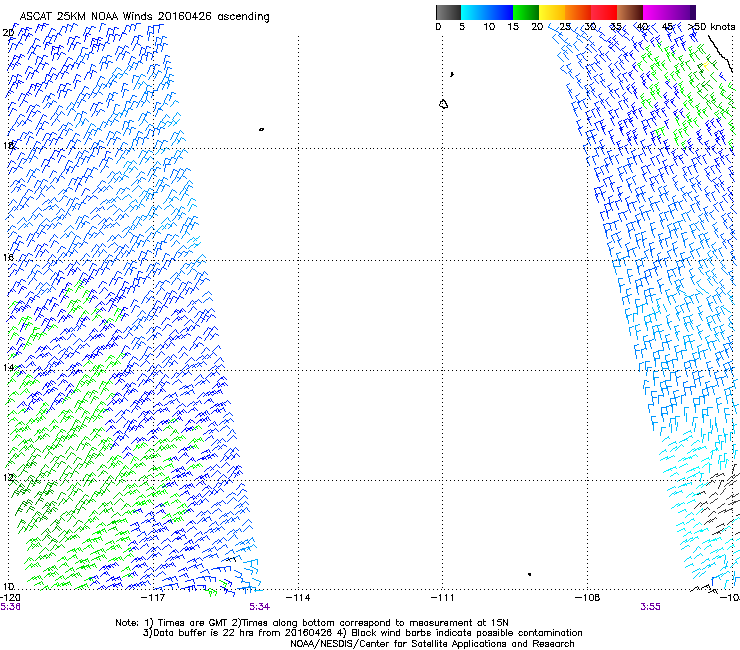
Task: Click the longitude label '-108'
Action: click(x=588, y=598)
